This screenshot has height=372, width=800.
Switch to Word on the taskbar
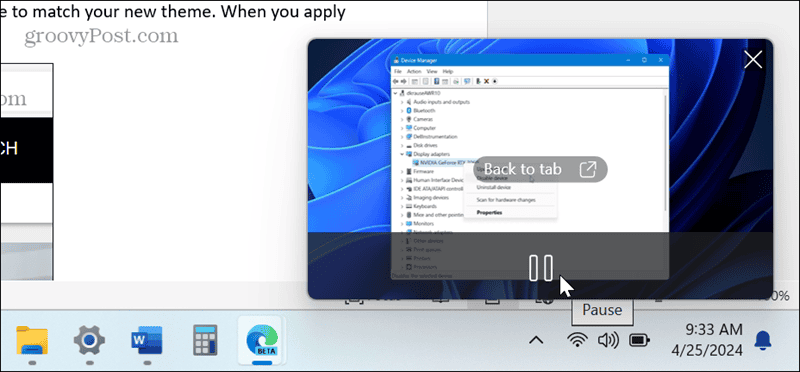[147, 340]
